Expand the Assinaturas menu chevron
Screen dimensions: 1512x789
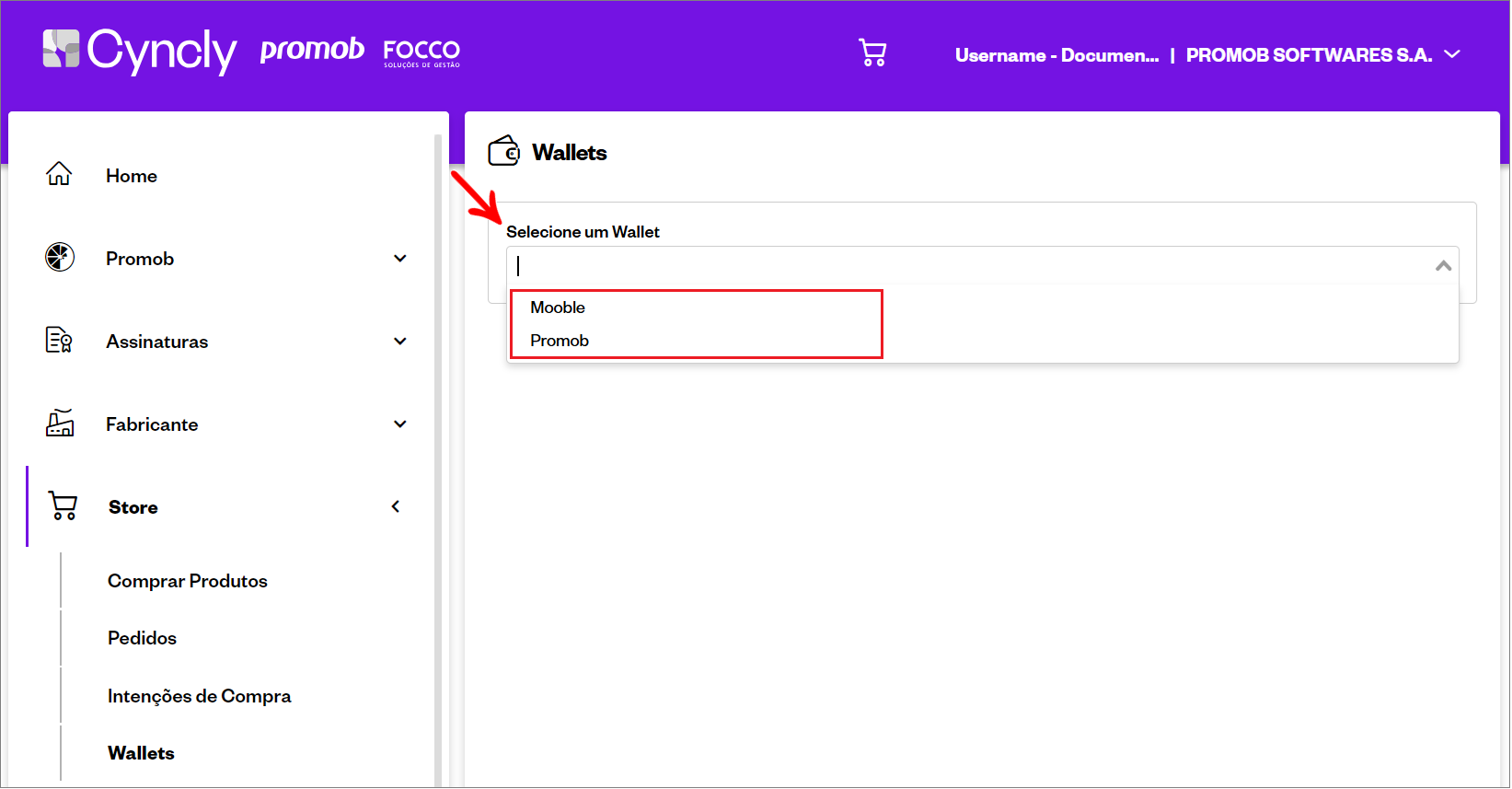click(400, 342)
